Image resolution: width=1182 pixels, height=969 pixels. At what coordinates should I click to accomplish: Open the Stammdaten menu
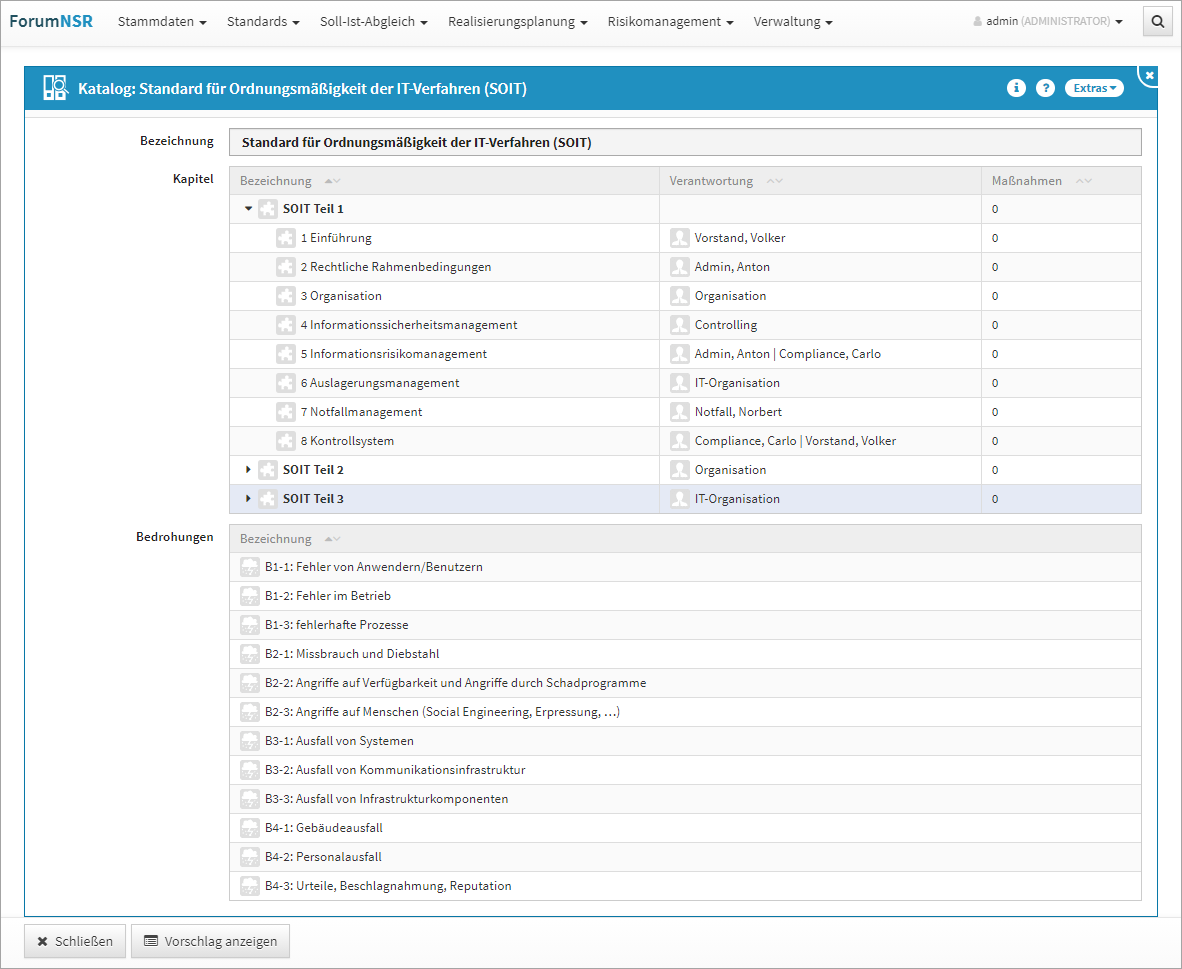162,21
